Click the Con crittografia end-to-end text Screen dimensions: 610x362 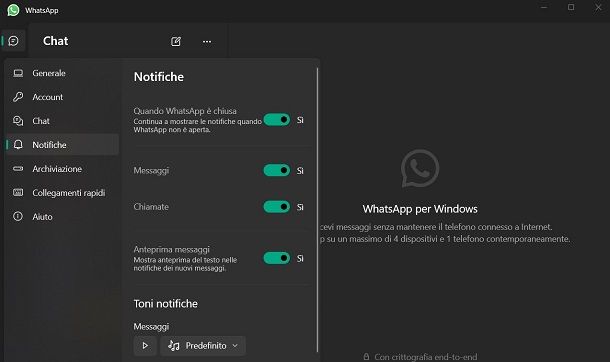[x=426, y=357]
